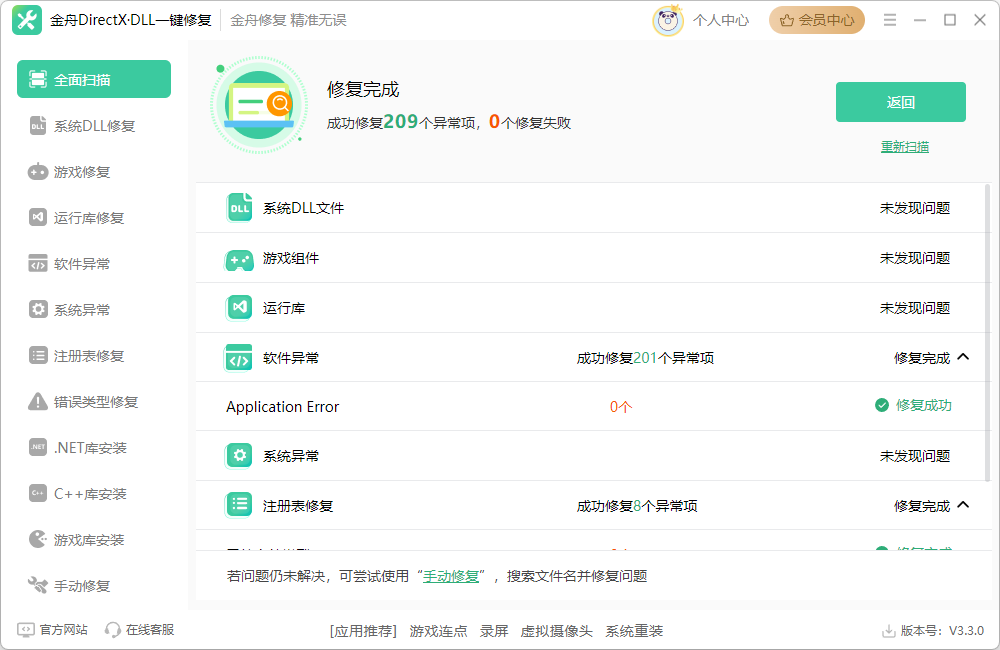Click the 在线客服 headset icon
Image resolution: width=1000 pixels, height=650 pixels.
pos(113,630)
